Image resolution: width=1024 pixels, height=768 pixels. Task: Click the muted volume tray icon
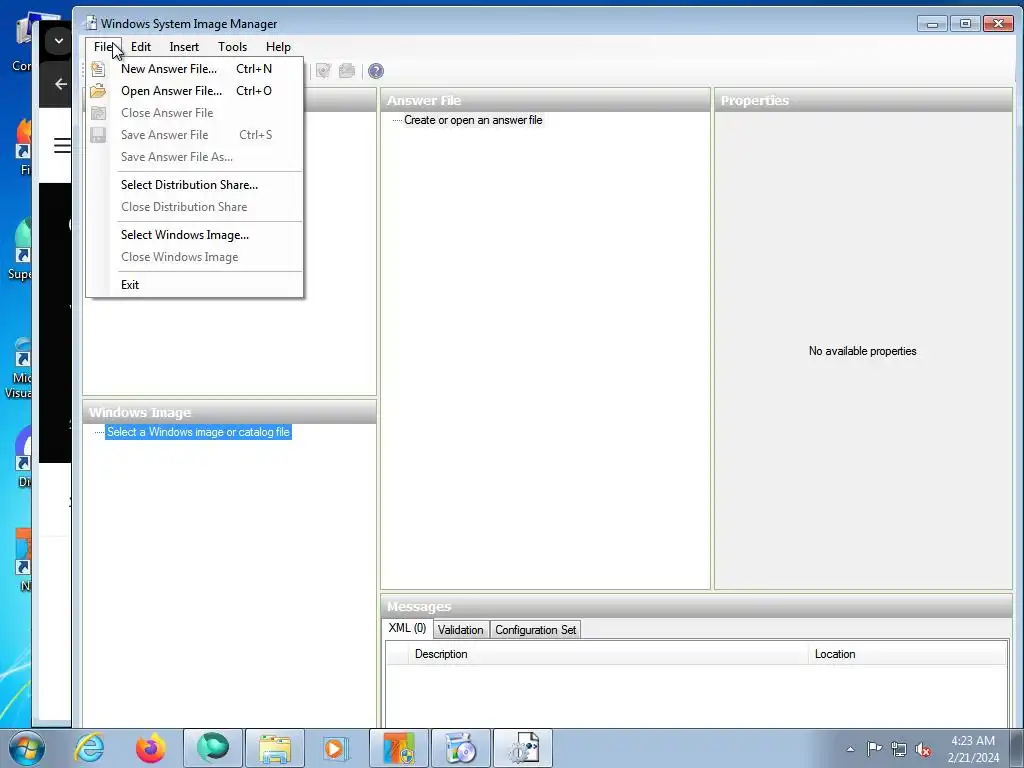point(923,749)
